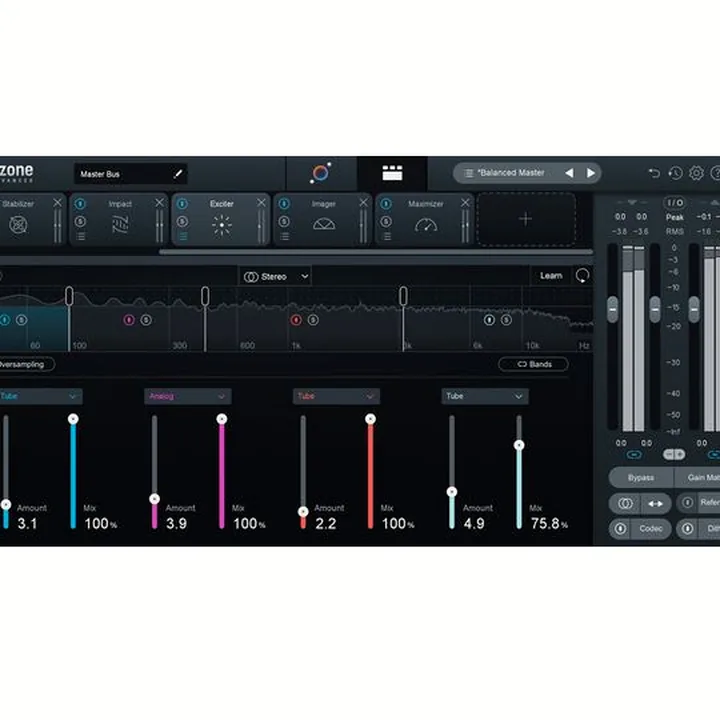
Task: Select the Maximizer module tab
Action: (x=426, y=219)
